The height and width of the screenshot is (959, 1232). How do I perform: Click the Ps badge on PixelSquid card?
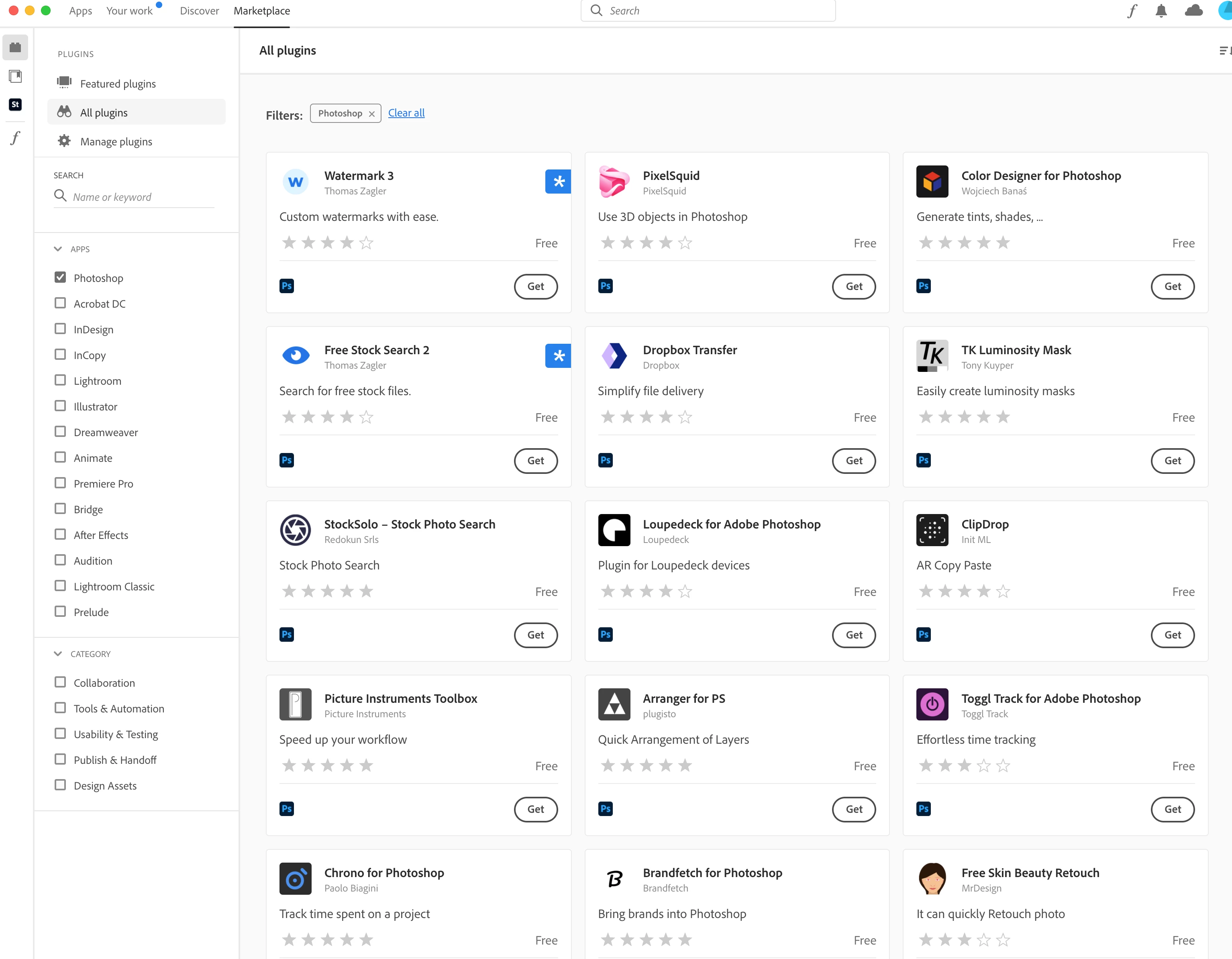(x=605, y=286)
